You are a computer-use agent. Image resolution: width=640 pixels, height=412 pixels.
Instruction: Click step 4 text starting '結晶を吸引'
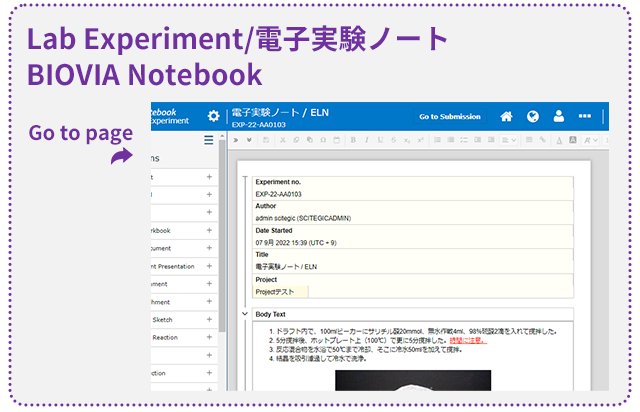tap(321, 359)
